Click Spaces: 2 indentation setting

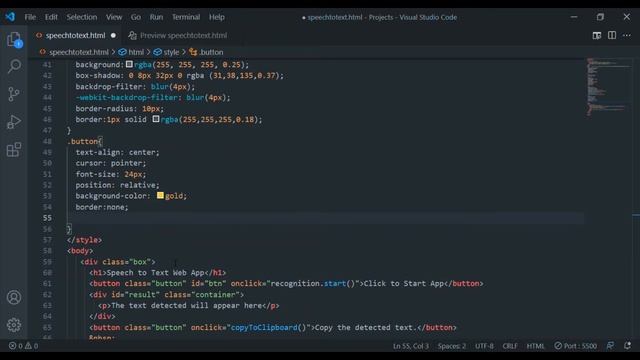451,346
